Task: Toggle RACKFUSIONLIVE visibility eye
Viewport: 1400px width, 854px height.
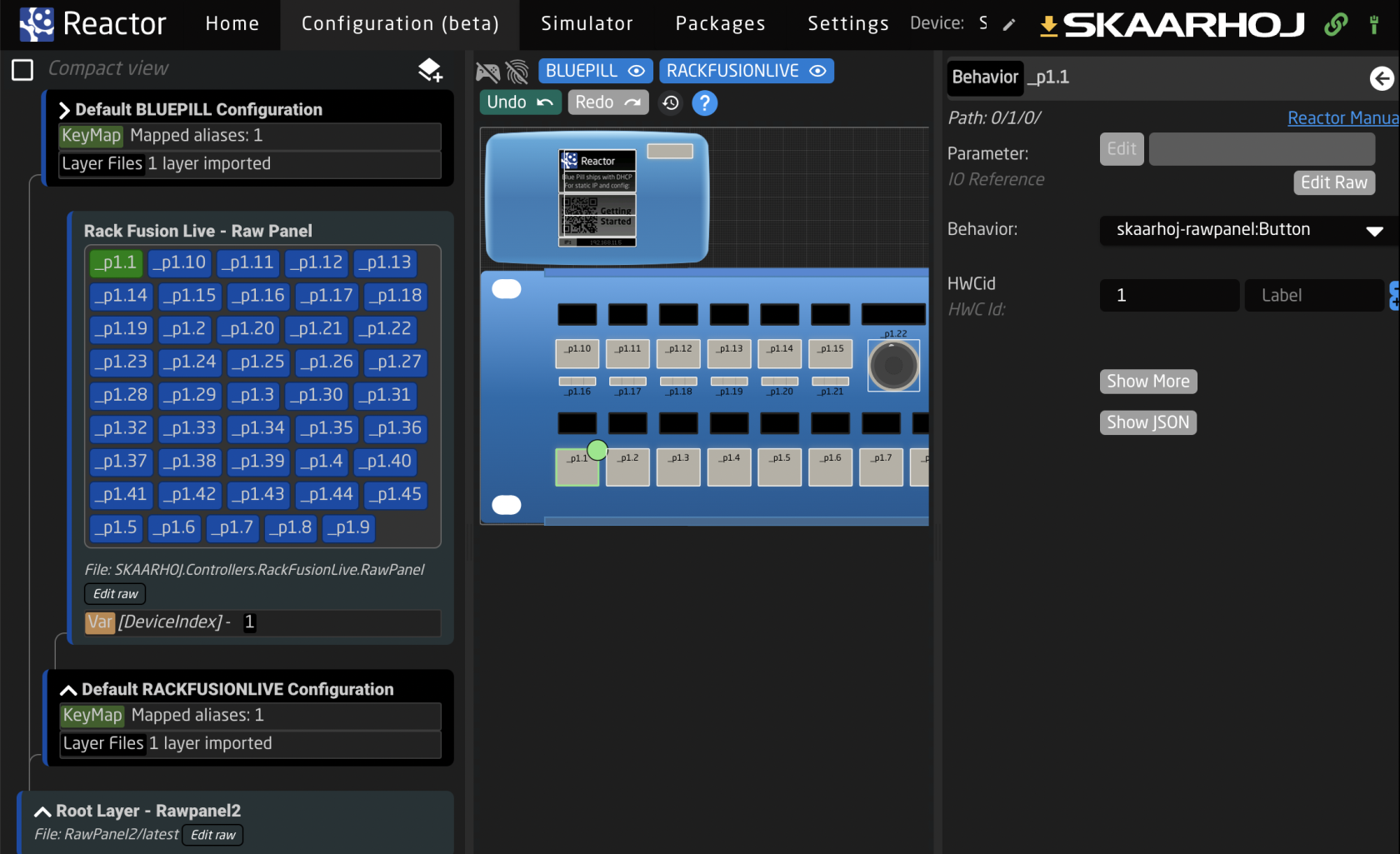Action: (x=817, y=71)
